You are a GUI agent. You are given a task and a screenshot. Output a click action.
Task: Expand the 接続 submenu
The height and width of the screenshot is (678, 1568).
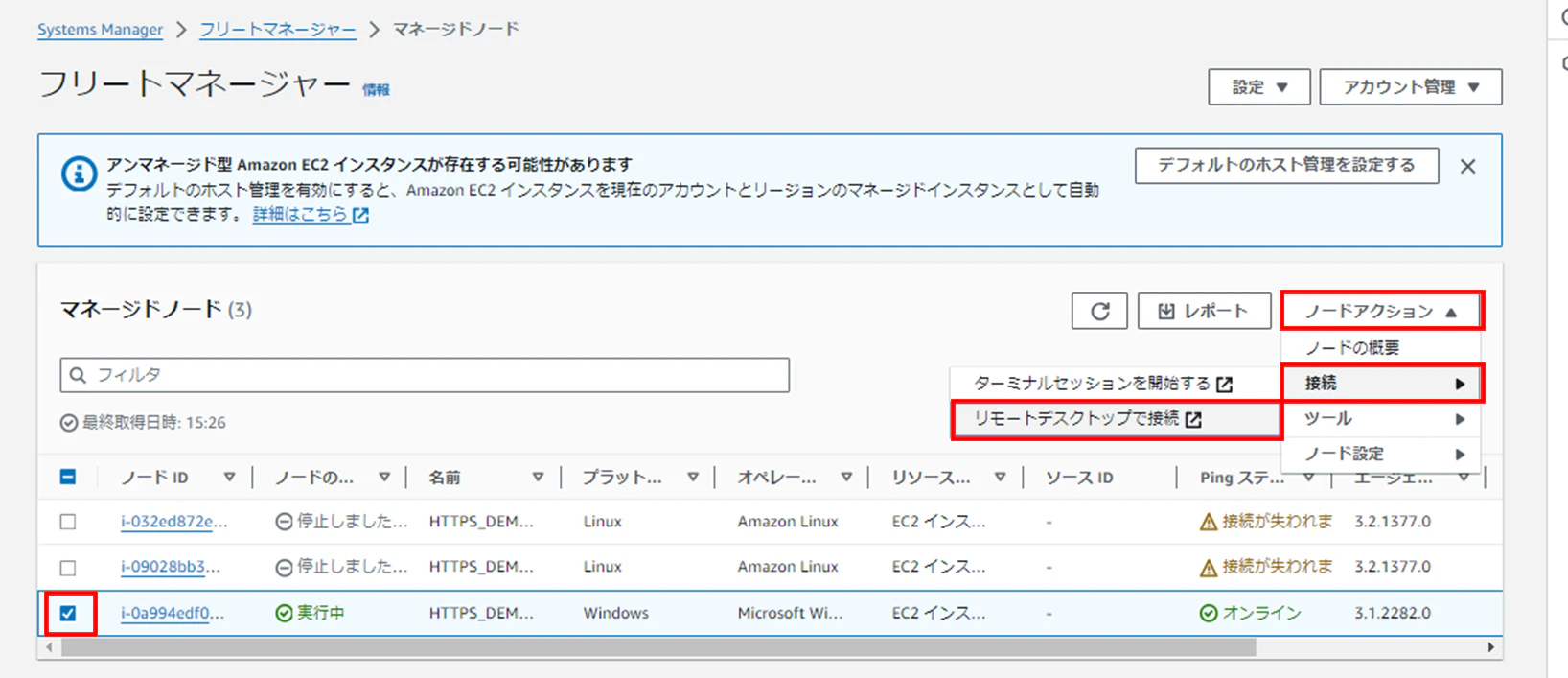[1381, 384]
